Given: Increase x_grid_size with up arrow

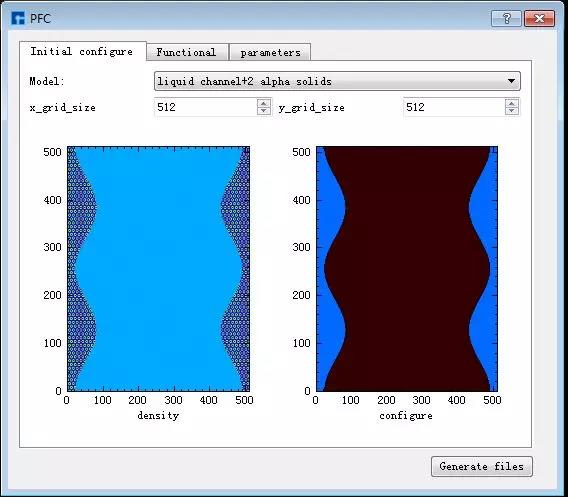Looking at the screenshot, I should click(x=264, y=103).
